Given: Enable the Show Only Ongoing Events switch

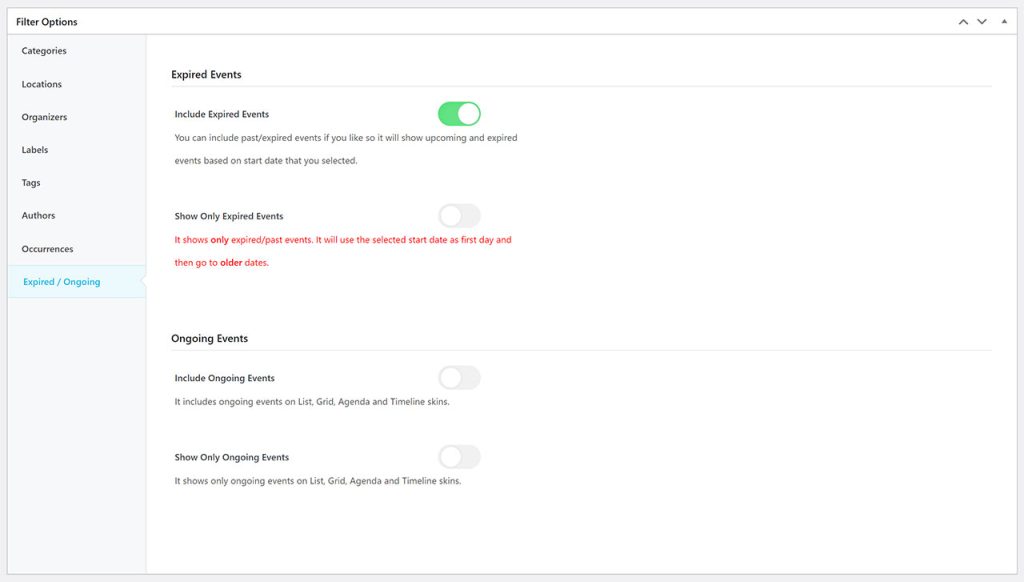Looking at the screenshot, I should point(459,456).
